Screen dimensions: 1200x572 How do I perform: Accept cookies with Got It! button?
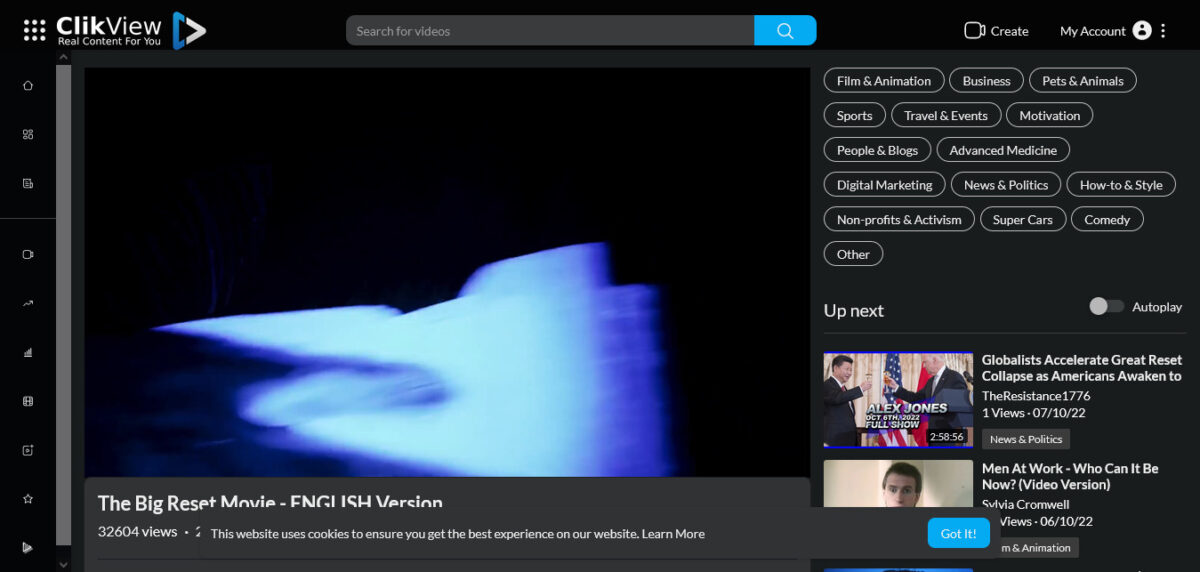(x=957, y=533)
